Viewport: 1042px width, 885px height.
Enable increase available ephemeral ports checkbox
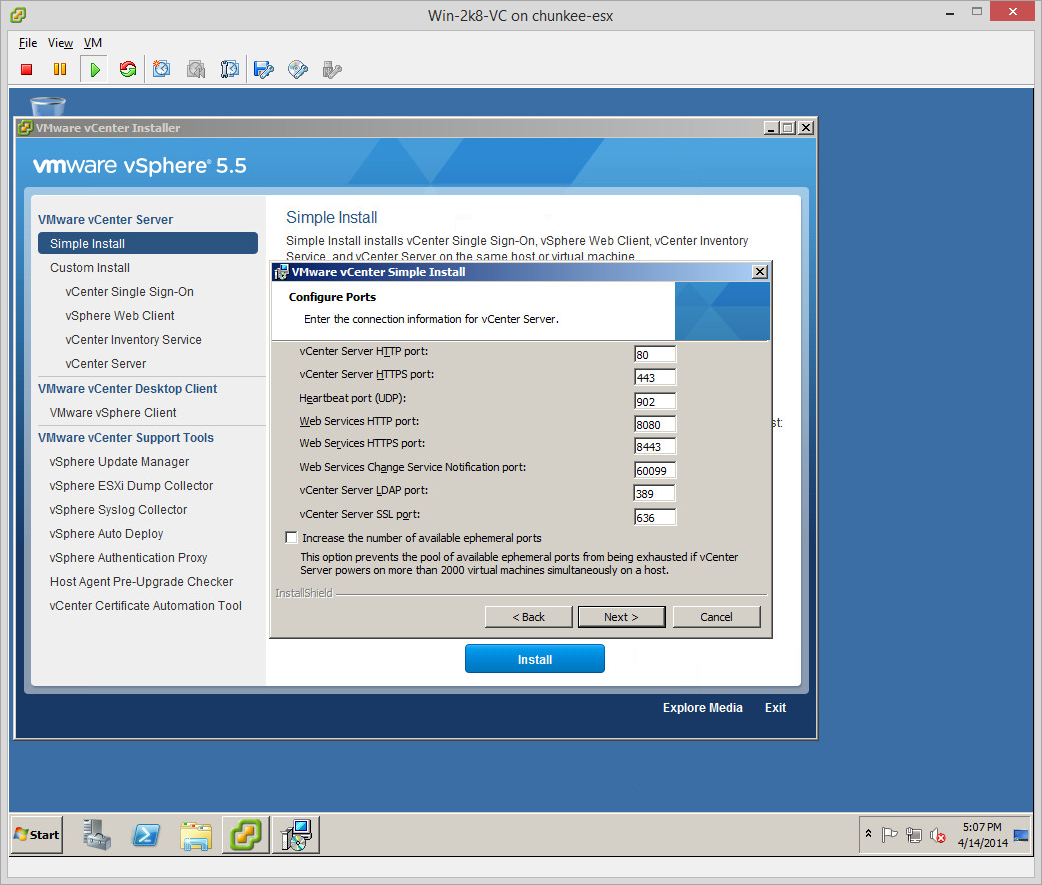[x=291, y=538]
